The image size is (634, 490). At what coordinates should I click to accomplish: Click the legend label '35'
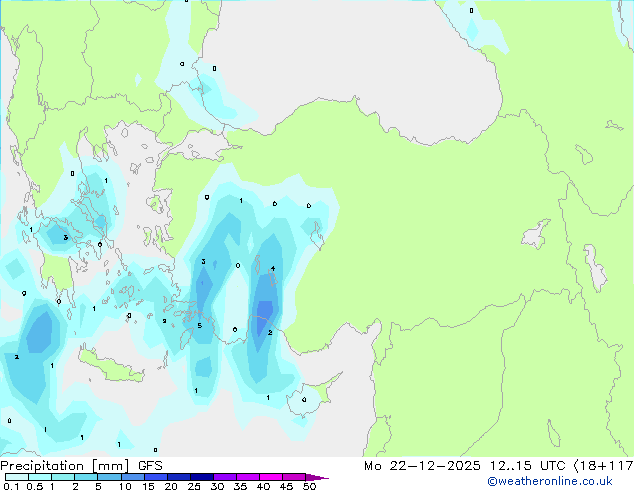click(x=240, y=486)
